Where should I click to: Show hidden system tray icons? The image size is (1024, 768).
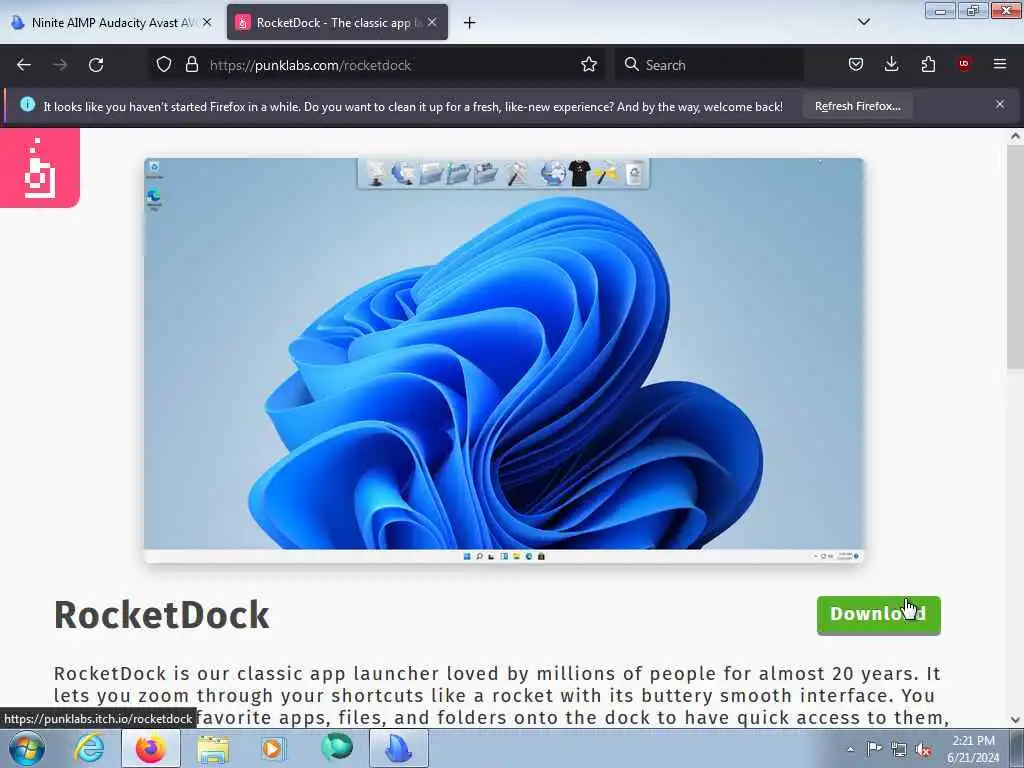[850, 749]
